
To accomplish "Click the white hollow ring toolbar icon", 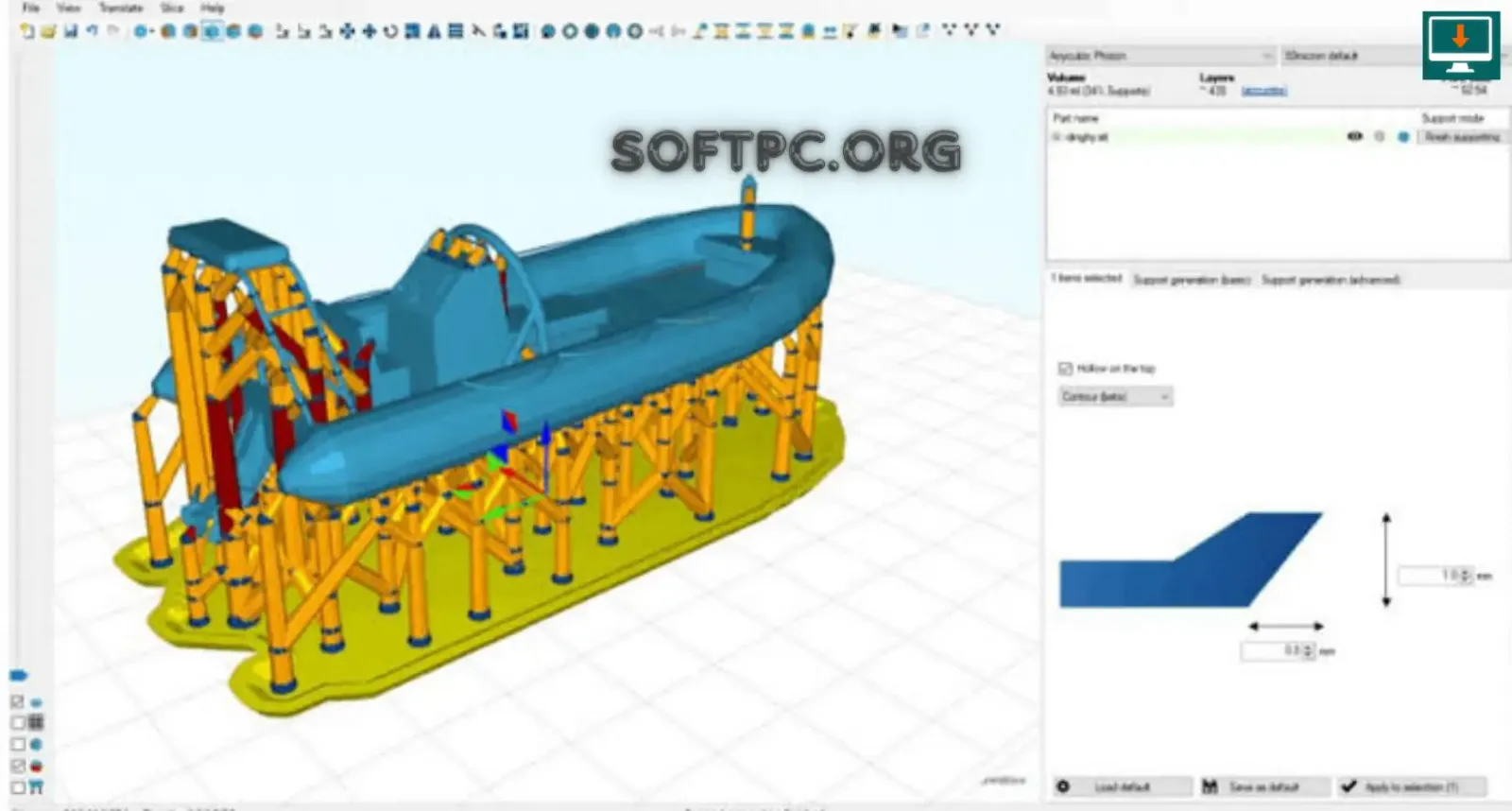I will click(x=570, y=31).
